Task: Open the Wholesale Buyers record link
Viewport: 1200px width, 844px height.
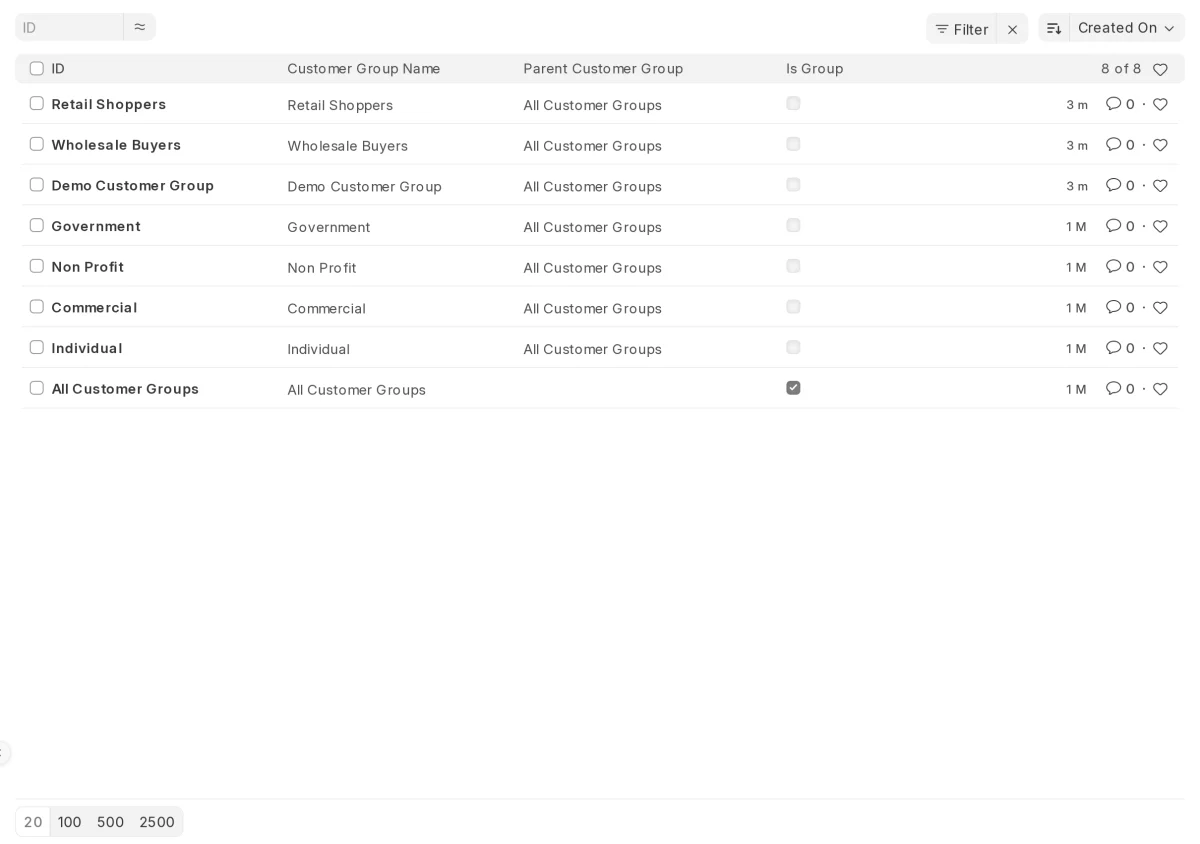Action: pos(116,145)
